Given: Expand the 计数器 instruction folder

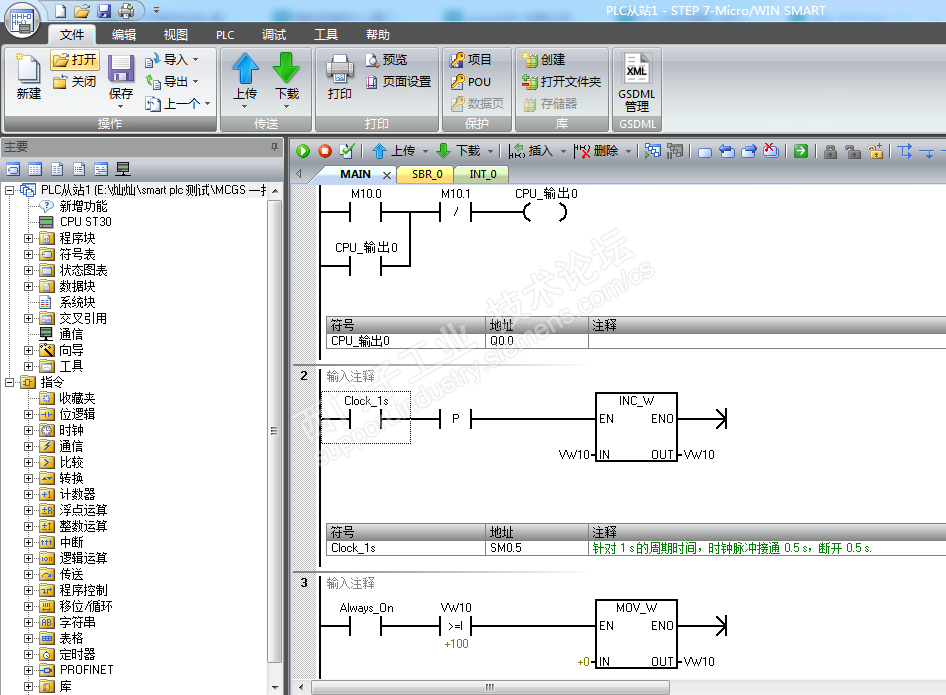Looking at the screenshot, I should click(x=28, y=494).
